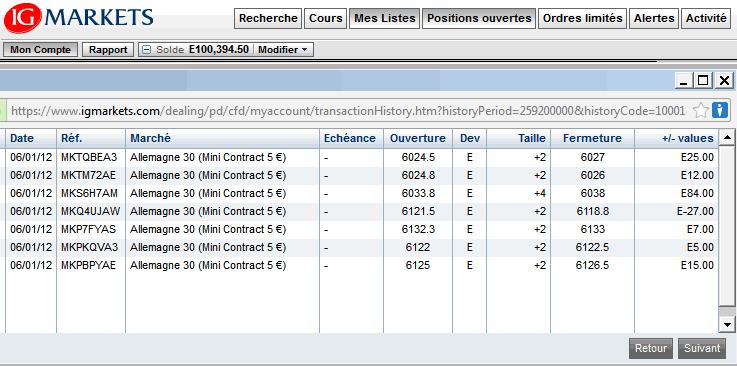
Task: Open the blue info icon
Action: (x=719, y=110)
